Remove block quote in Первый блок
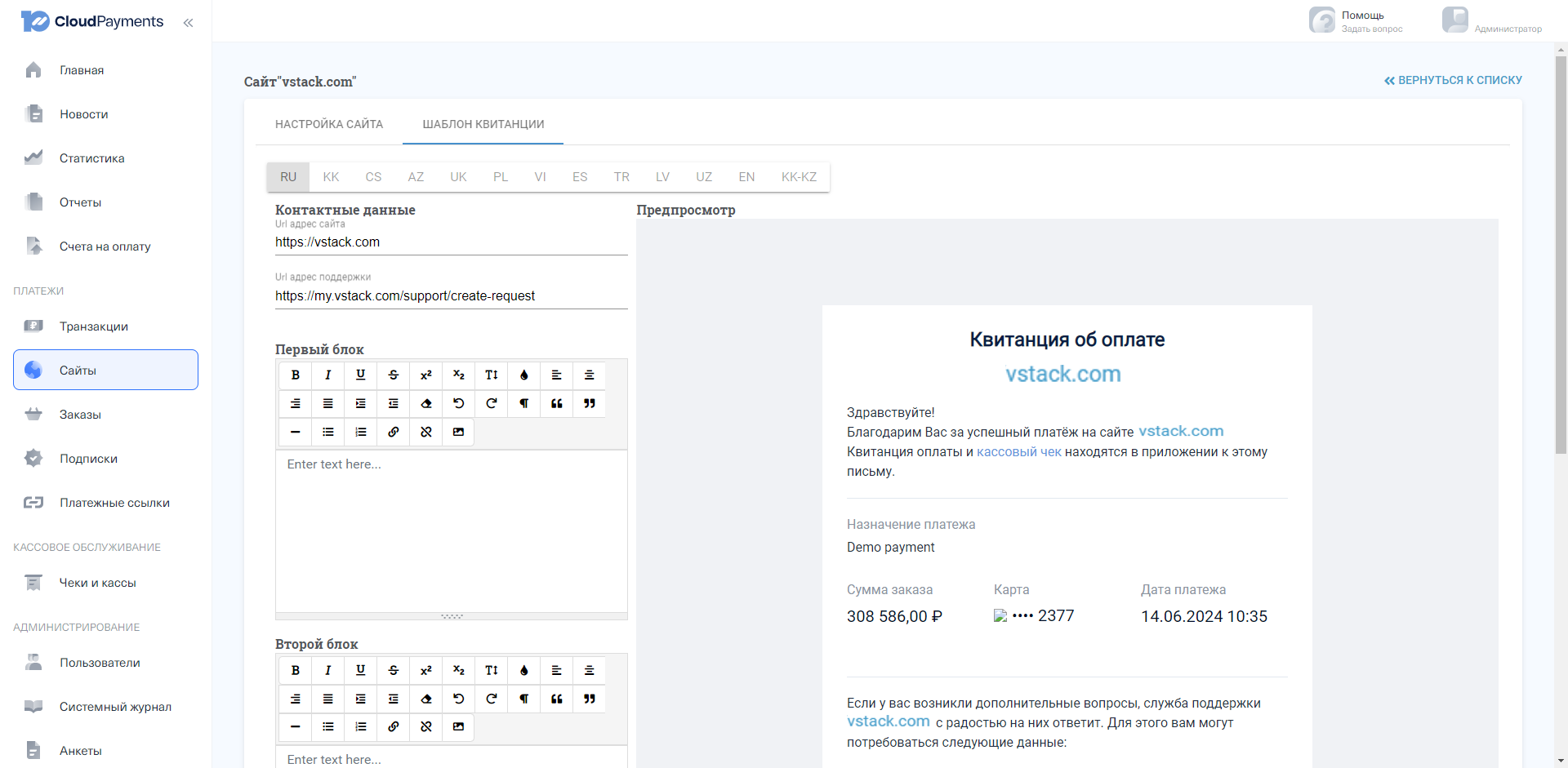 click(590, 403)
